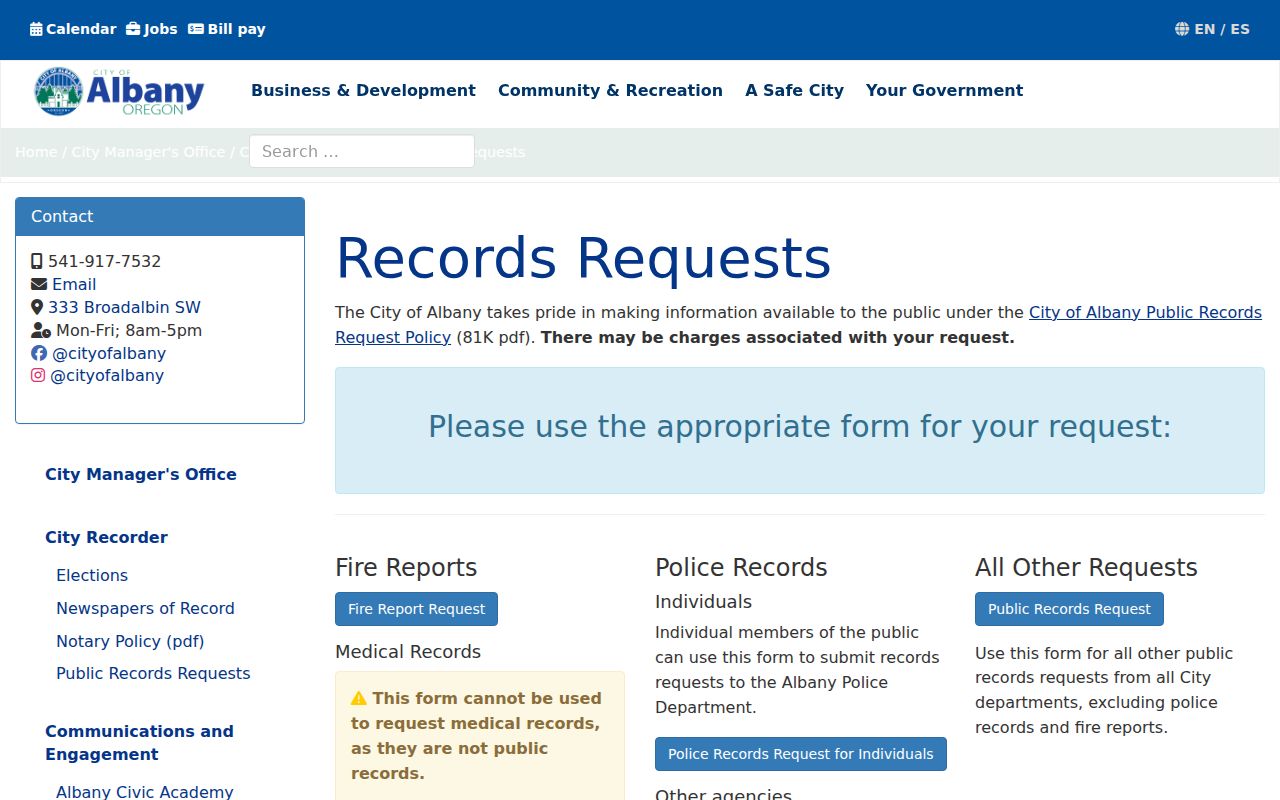Select Albany Civic Academy in sidebar
Viewport: 1280px width, 800px height.
145,791
